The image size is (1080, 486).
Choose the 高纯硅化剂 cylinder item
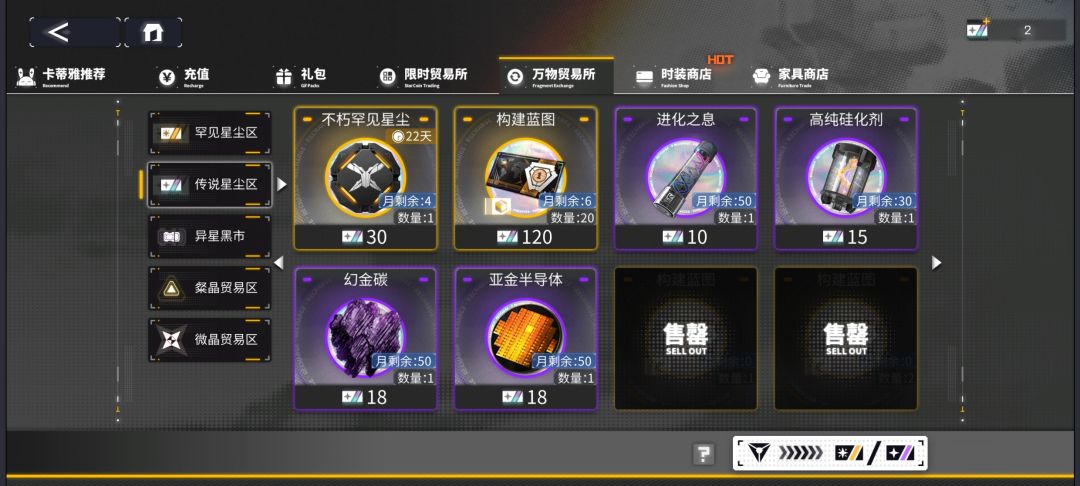[846, 178]
